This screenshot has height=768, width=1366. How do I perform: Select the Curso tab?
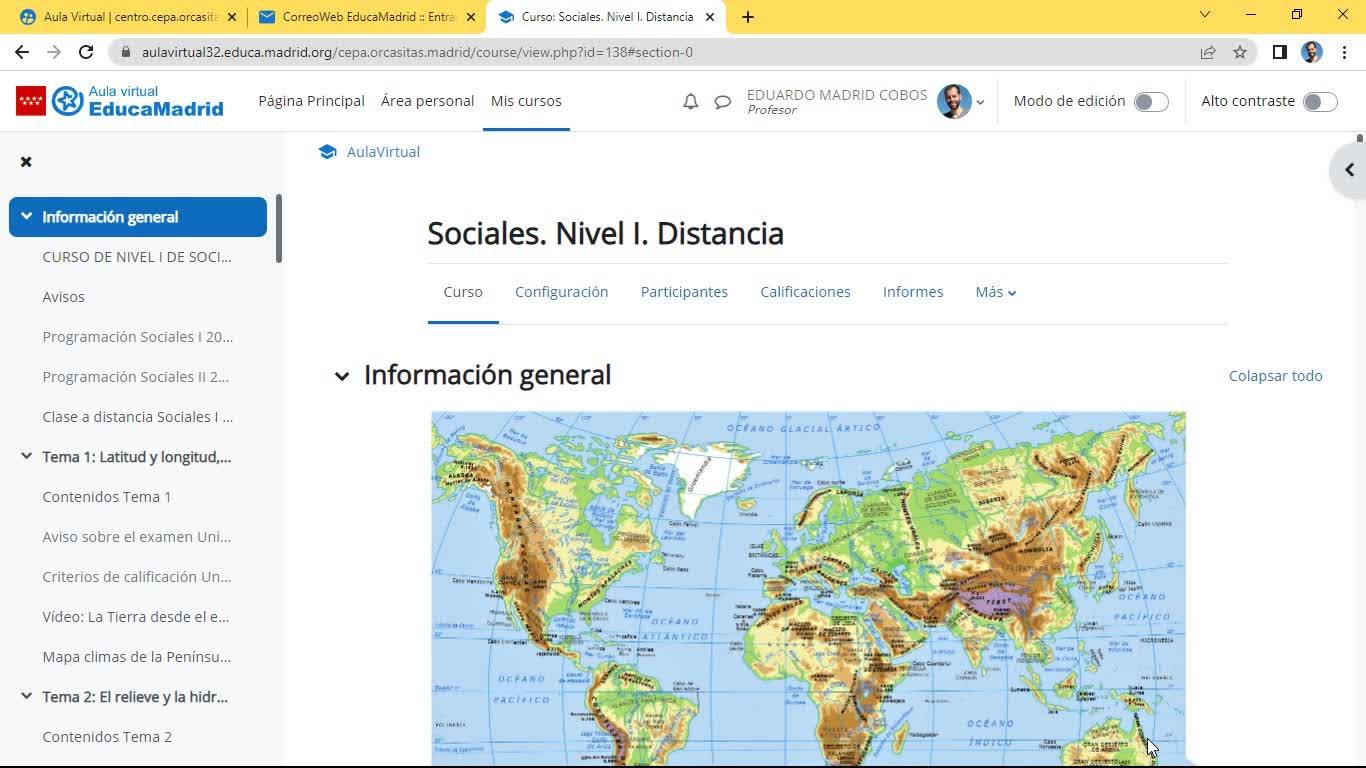pyautogui.click(x=463, y=292)
